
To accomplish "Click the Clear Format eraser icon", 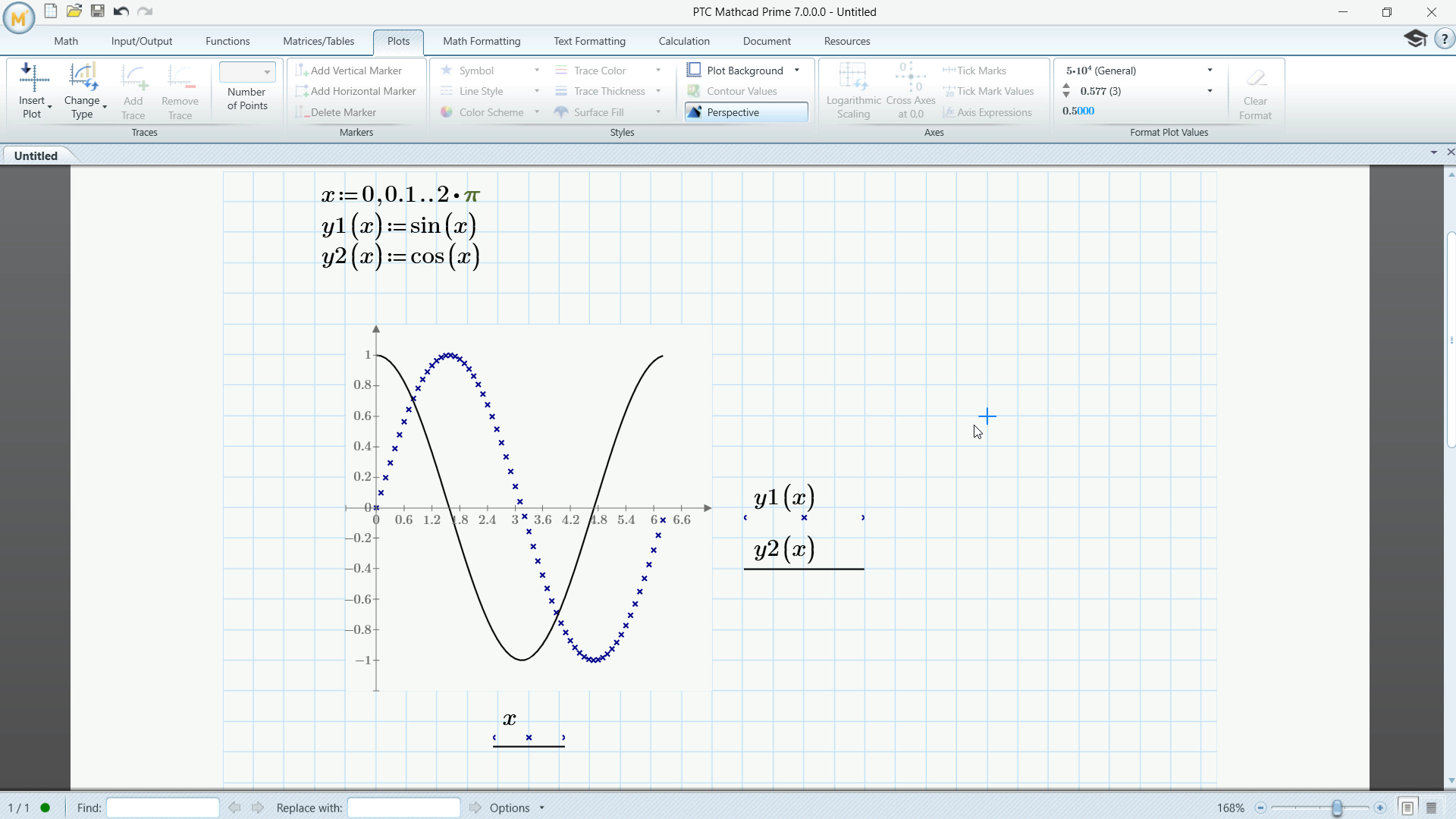I will point(1256,78).
